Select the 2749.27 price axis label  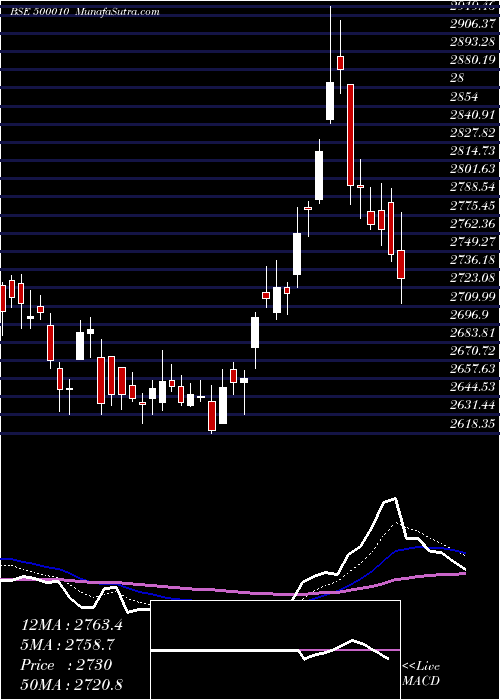point(473,242)
